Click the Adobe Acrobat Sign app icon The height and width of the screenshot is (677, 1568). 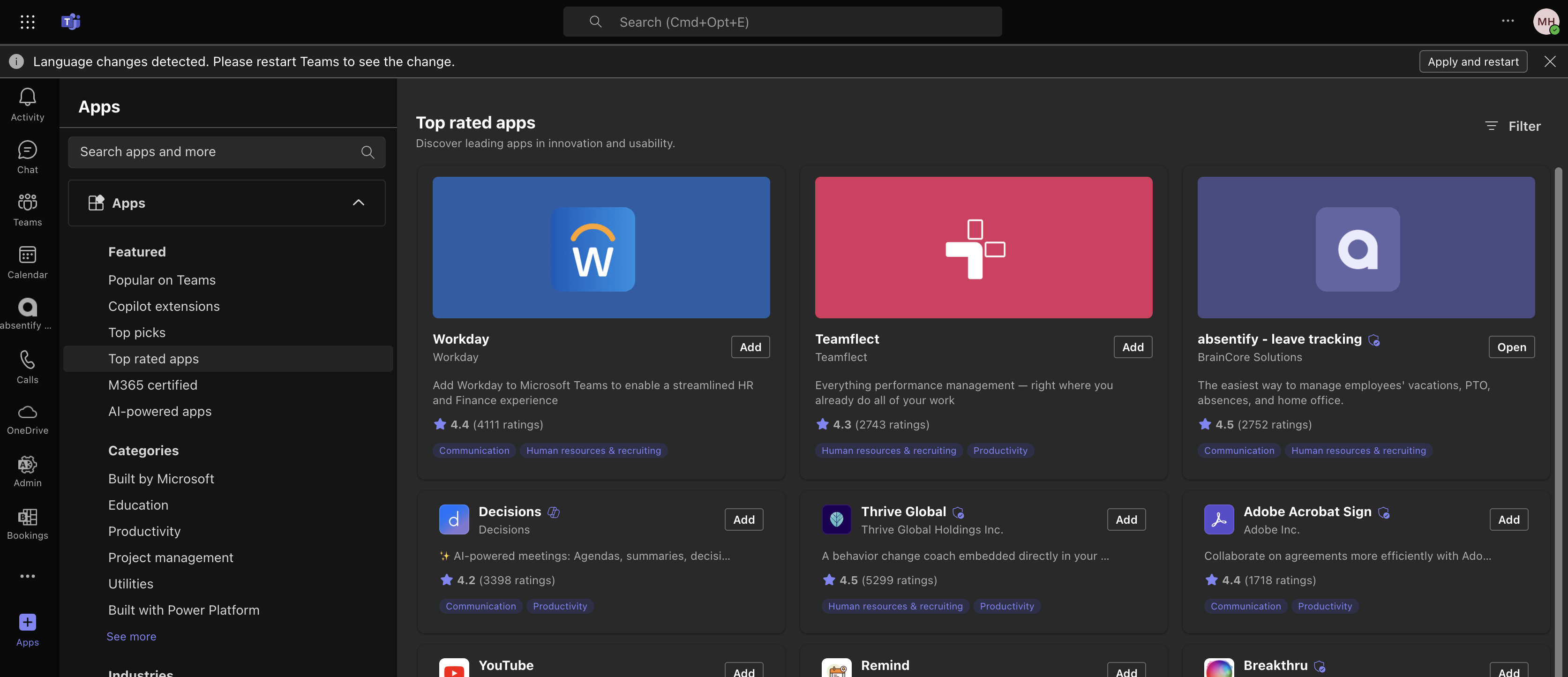coord(1219,519)
